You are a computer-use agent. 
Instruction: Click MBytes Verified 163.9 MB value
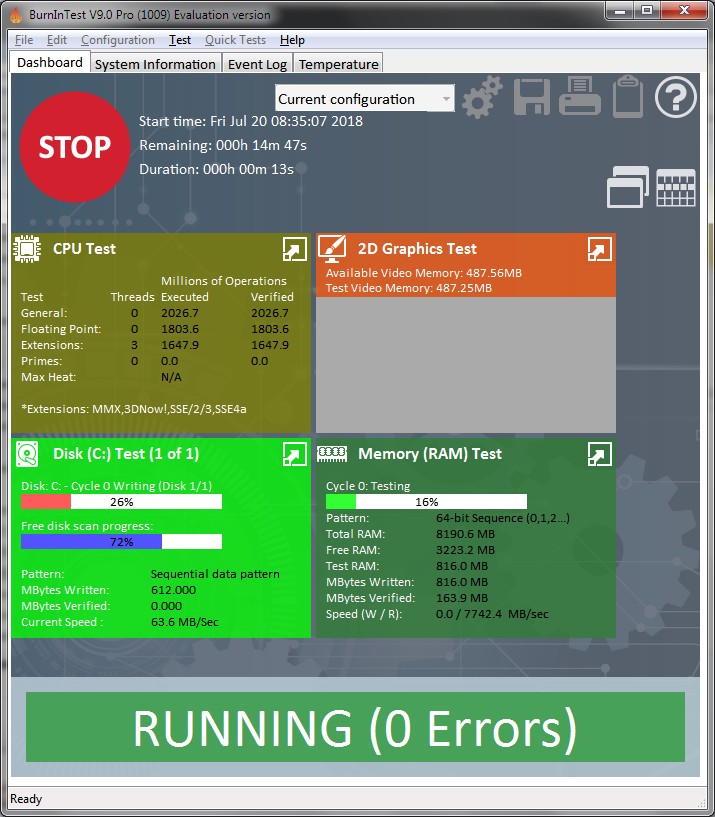pos(462,598)
